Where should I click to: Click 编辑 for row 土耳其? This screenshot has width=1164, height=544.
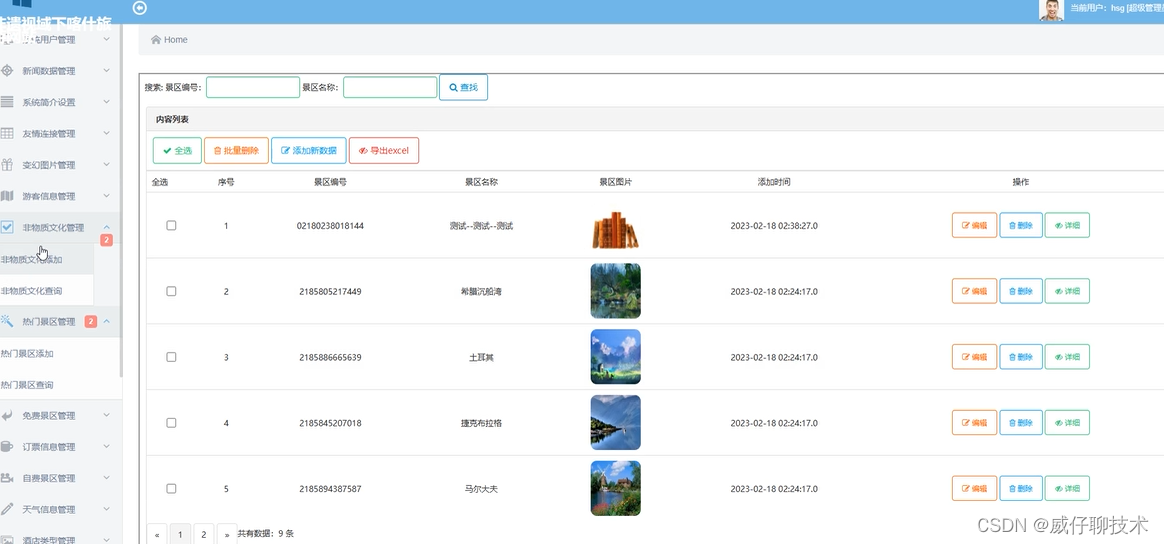tap(974, 357)
